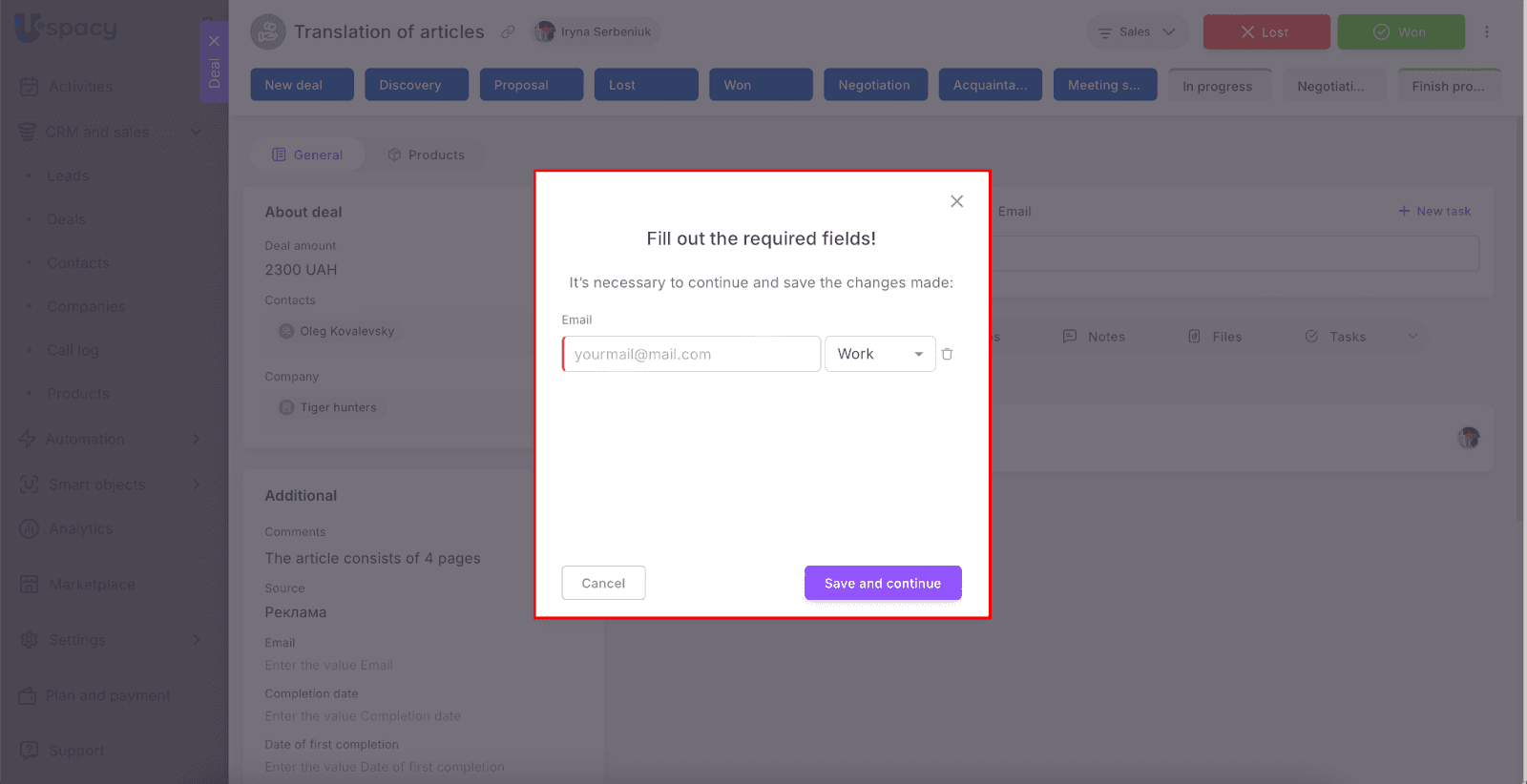Click the copy link icon beside deal title

[509, 31]
